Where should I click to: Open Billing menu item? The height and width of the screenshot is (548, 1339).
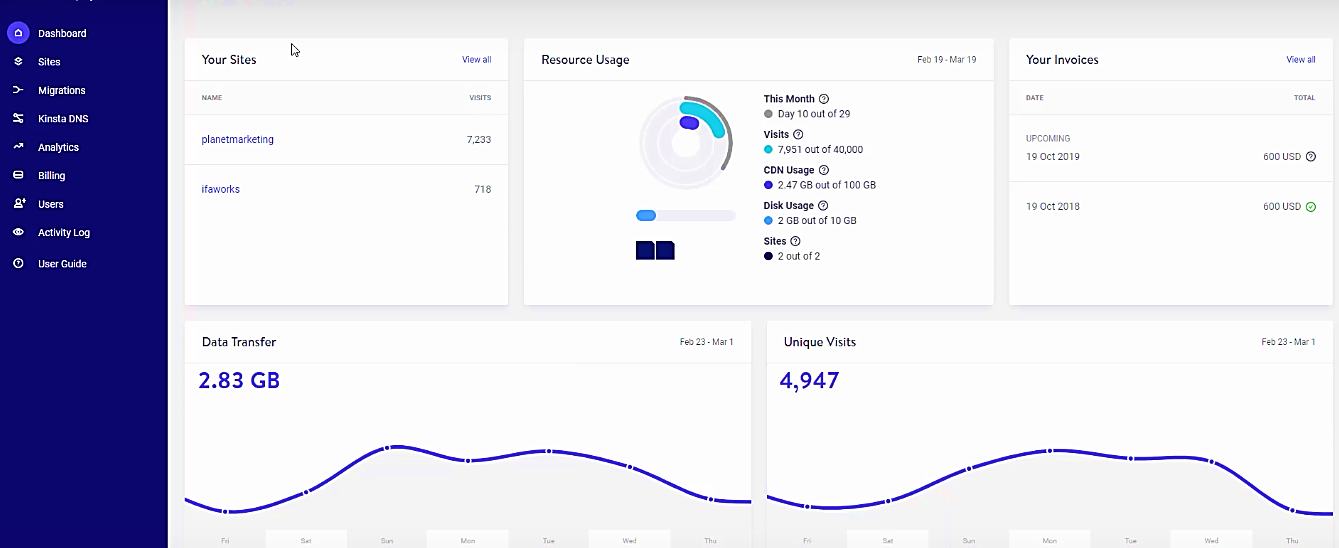click(x=51, y=175)
